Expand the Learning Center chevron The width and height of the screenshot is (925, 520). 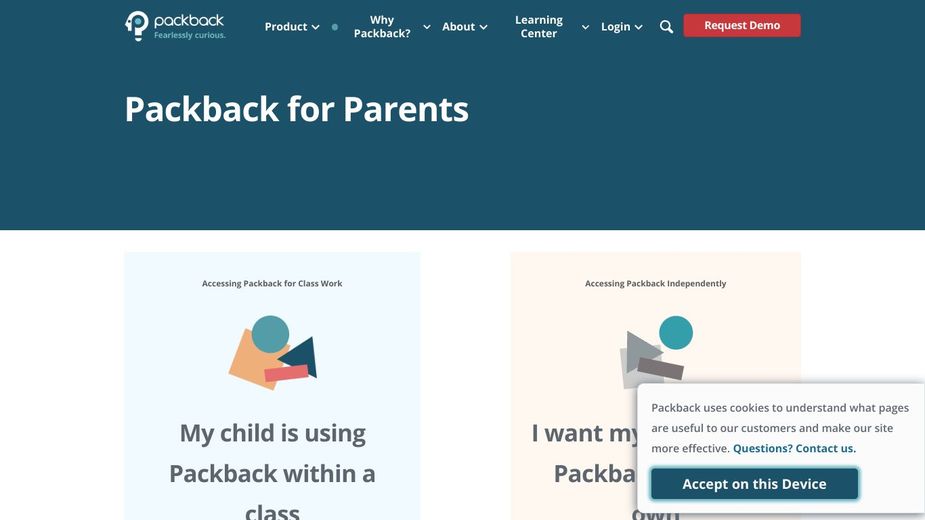pos(585,27)
